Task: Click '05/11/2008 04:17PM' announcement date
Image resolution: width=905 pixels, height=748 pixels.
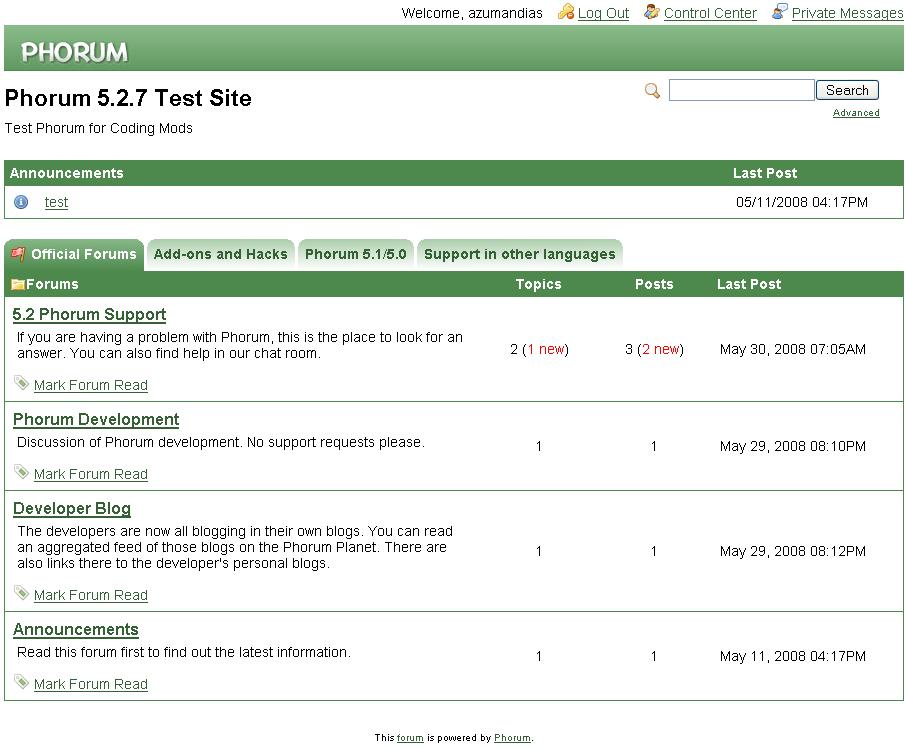Action: click(x=802, y=202)
